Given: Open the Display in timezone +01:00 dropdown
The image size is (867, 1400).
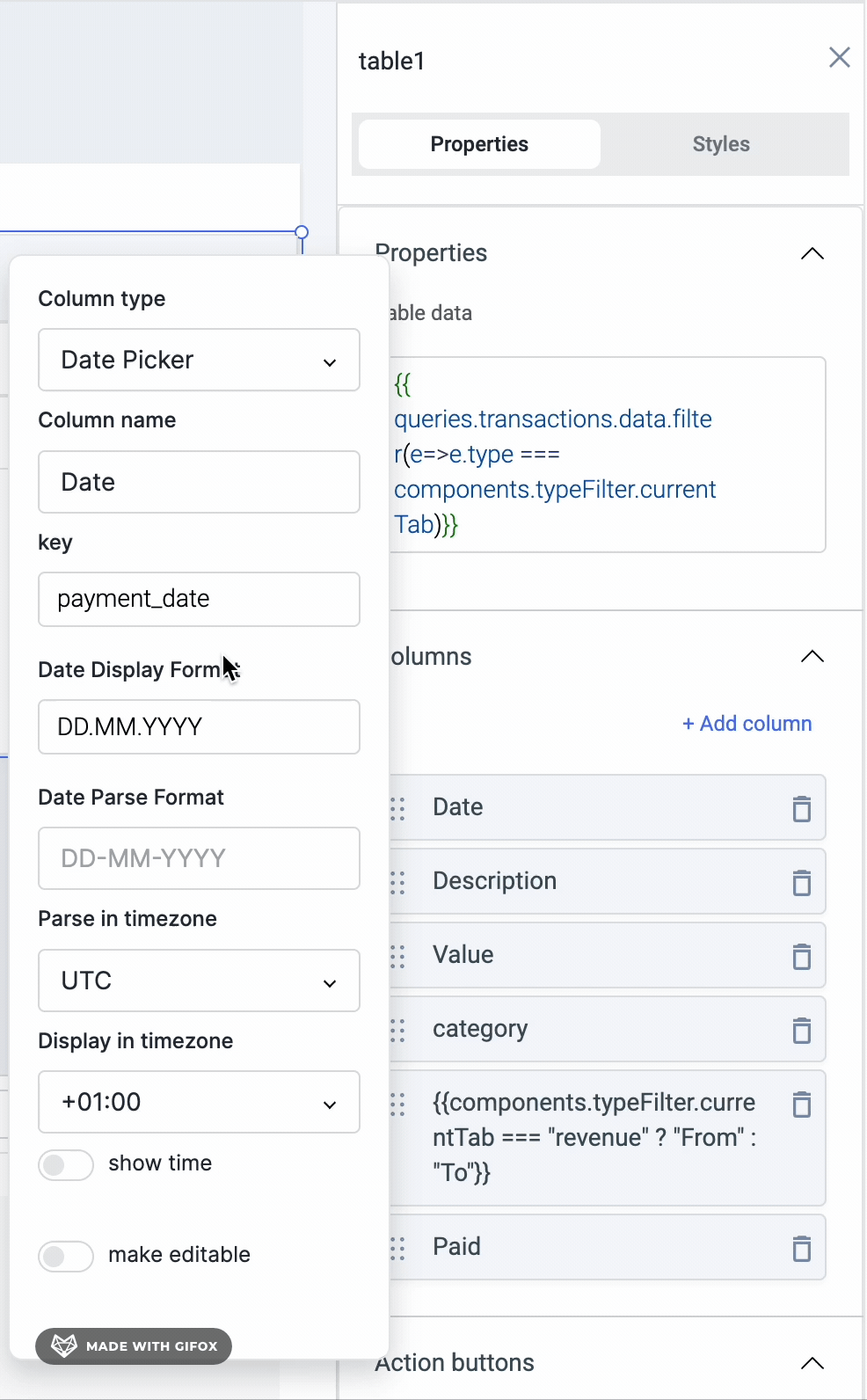Looking at the screenshot, I should coord(200,1102).
